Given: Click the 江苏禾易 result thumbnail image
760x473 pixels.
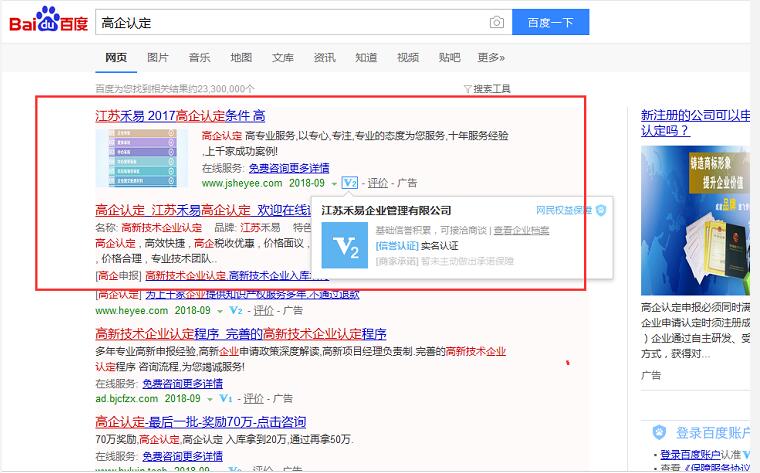Looking at the screenshot, I should pos(141,157).
